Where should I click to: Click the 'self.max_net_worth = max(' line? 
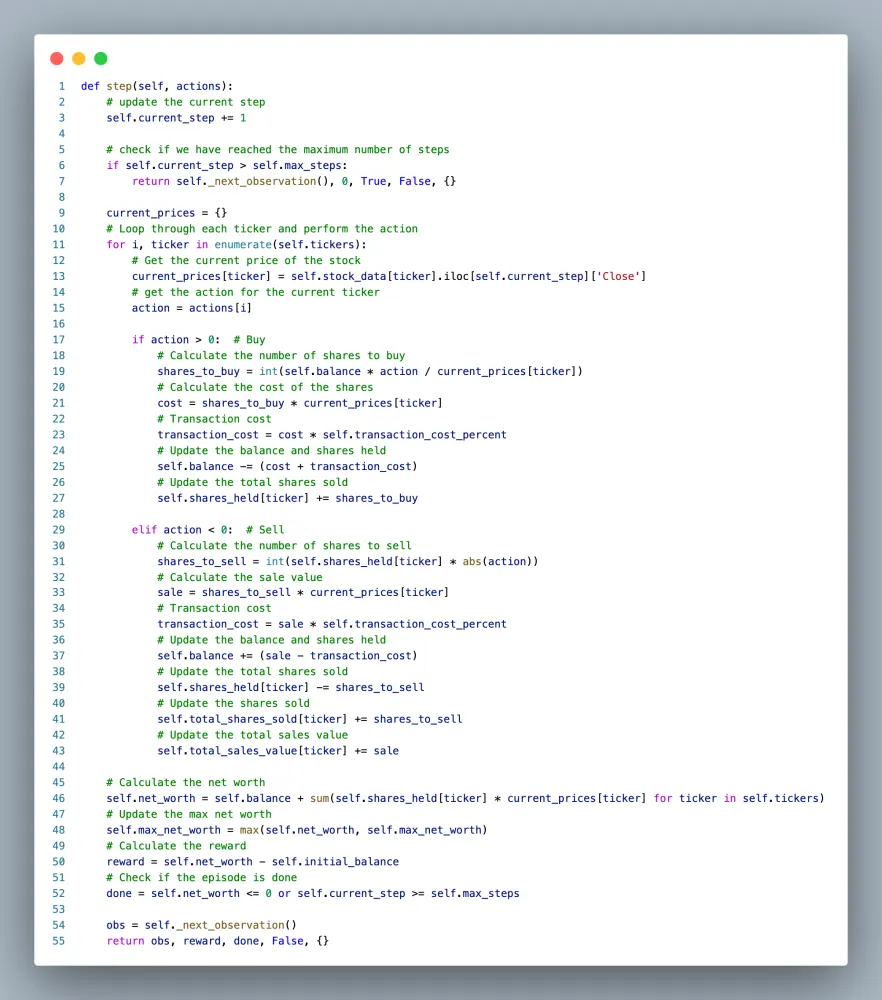pos(297,830)
